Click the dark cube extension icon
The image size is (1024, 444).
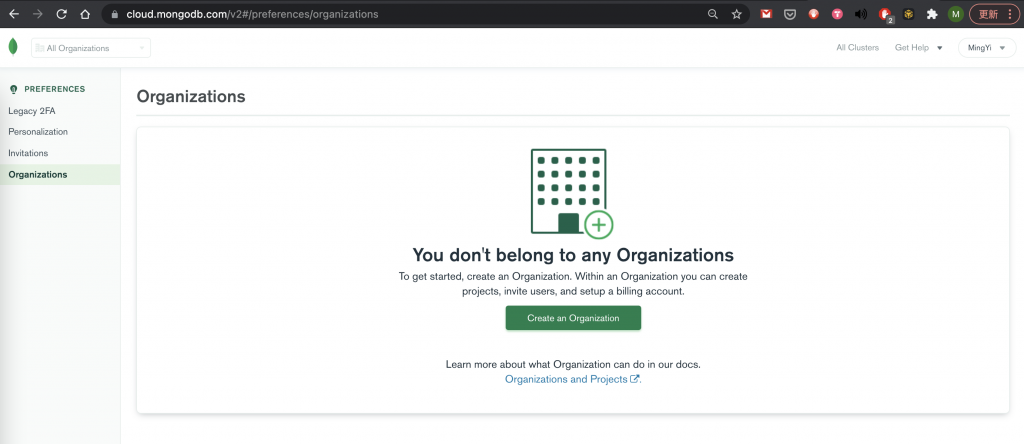pos(908,14)
